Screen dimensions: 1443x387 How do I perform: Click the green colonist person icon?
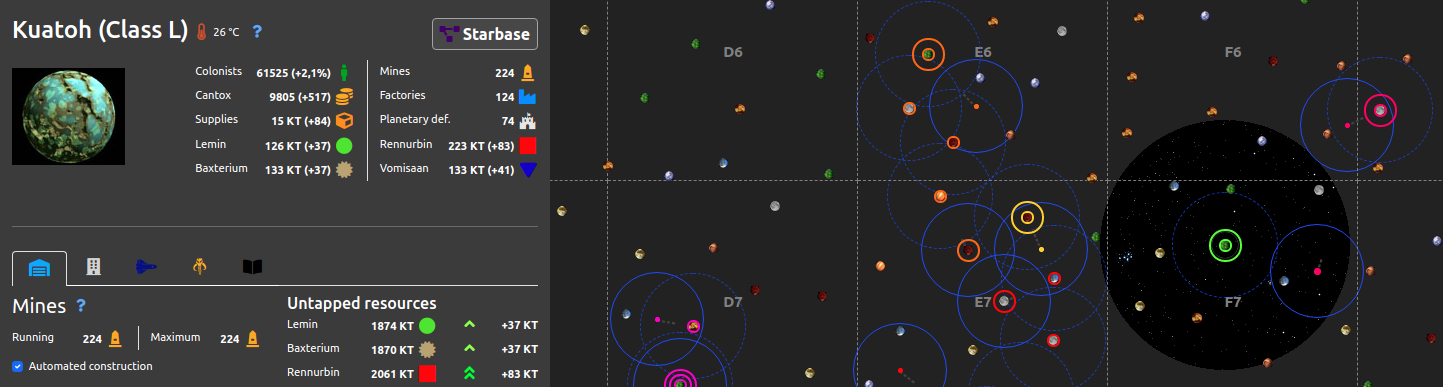pyautogui.click(x=344, y=72)
